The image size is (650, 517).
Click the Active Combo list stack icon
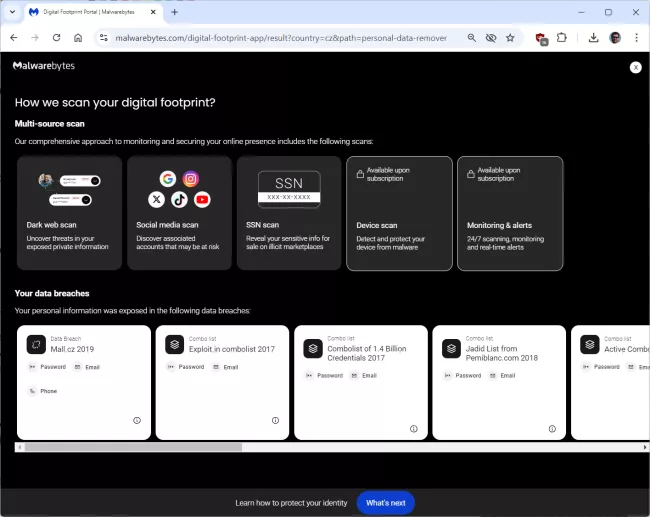tap(590, 345)
